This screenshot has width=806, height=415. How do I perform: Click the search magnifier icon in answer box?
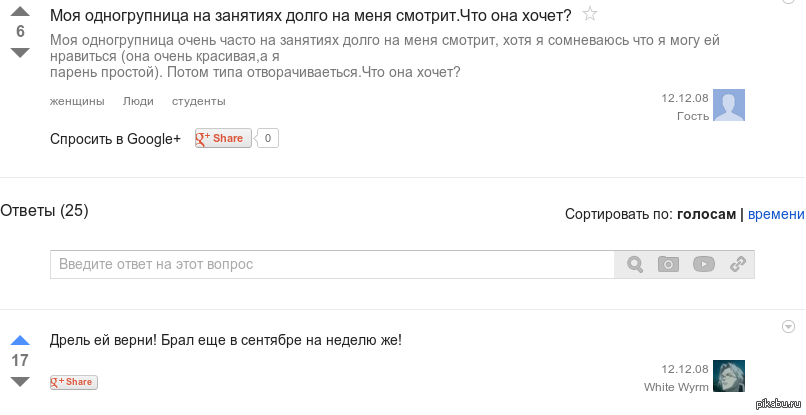click(634, 264)
